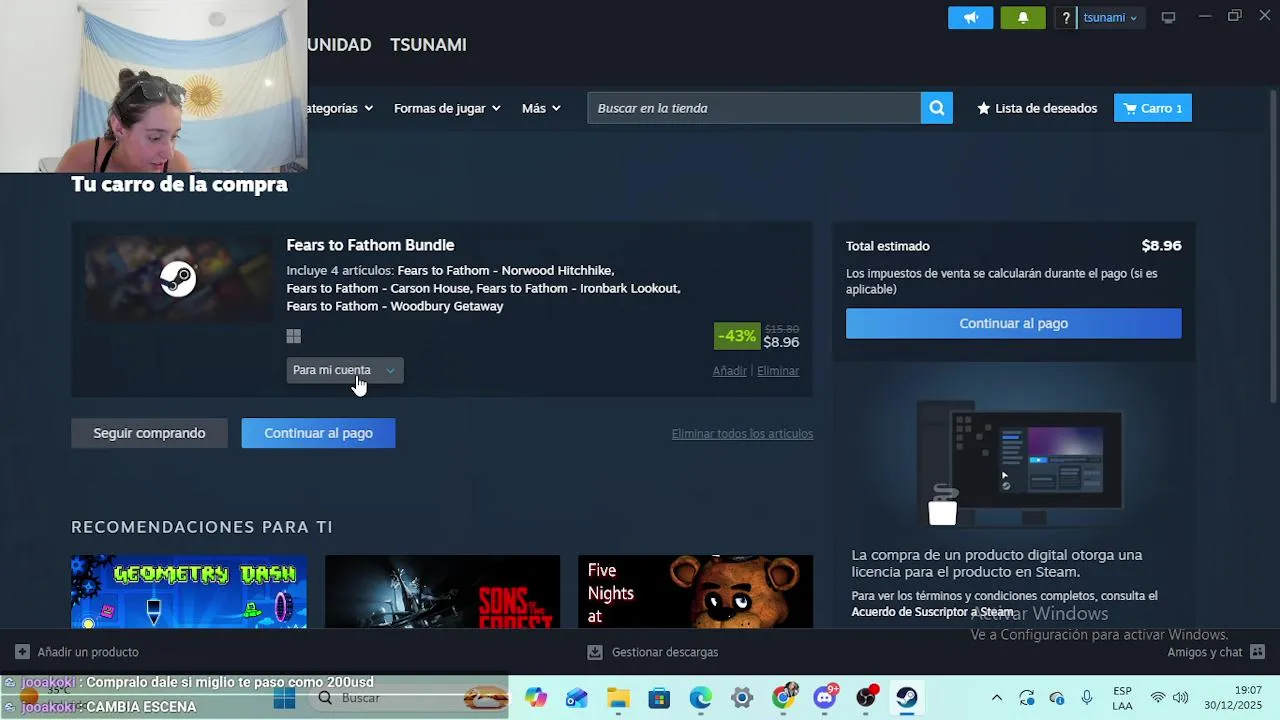Click the -43% discount badge
This screenshot has width=1280, height=720.
coord(737,336)
